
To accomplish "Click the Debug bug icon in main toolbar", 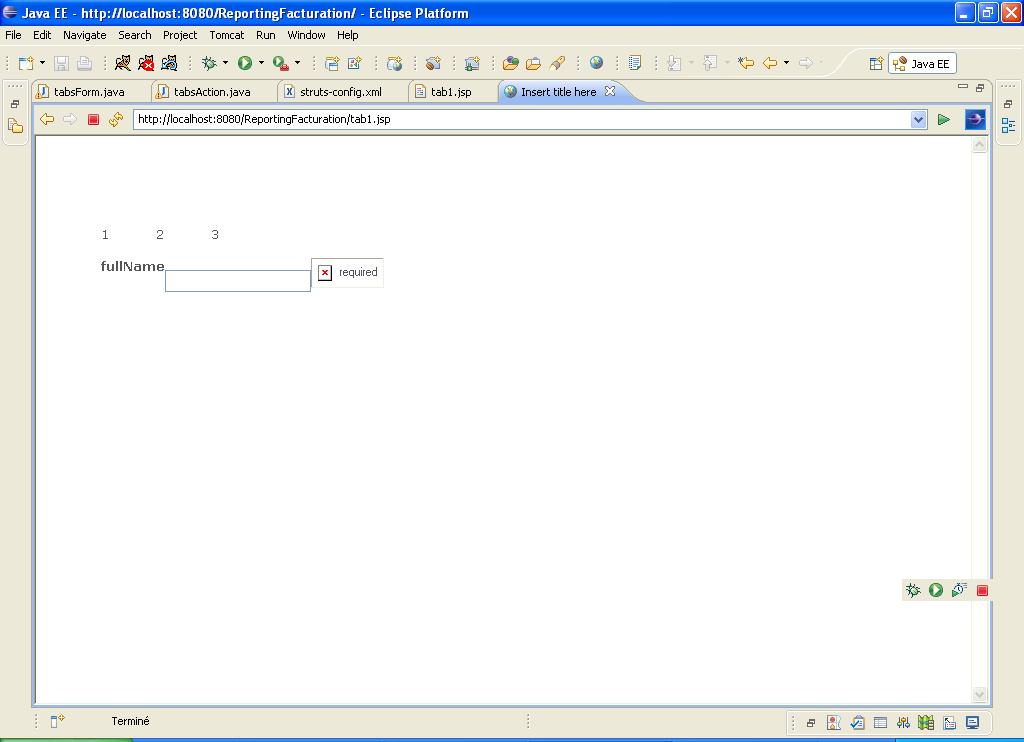I will (x=209, y=63).
